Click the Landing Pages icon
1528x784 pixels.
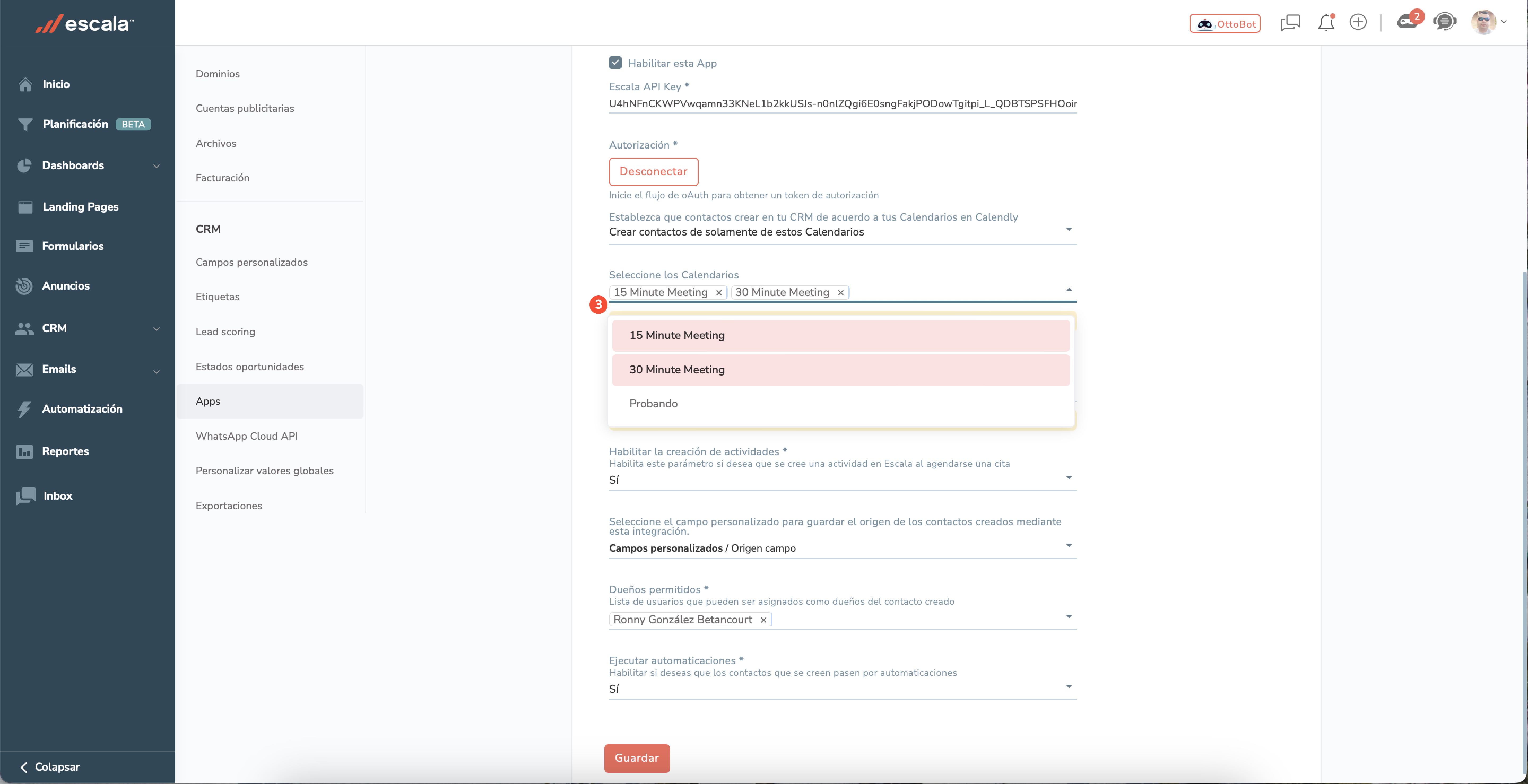tap(25, 206)
